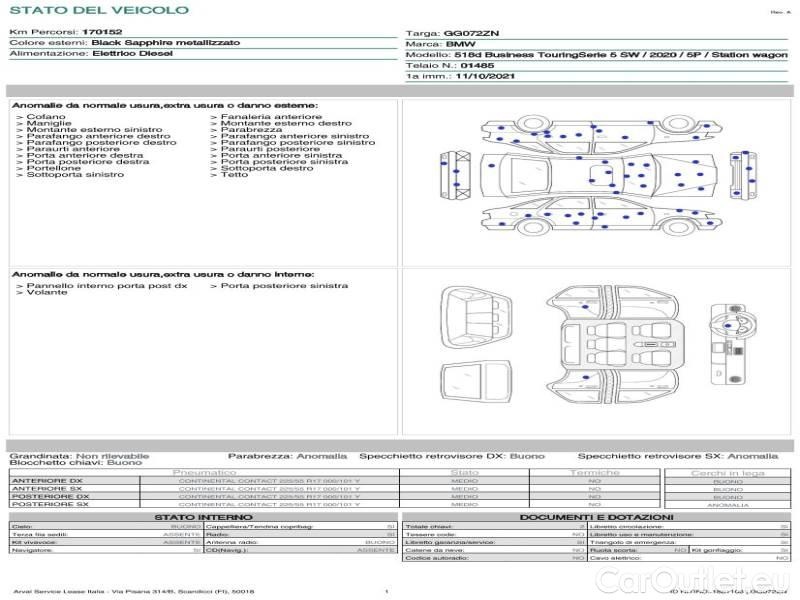Select the plate number "GG072ZN"
Image resolution: width=800 pixels, height=600 pixels.
[471, 33]
